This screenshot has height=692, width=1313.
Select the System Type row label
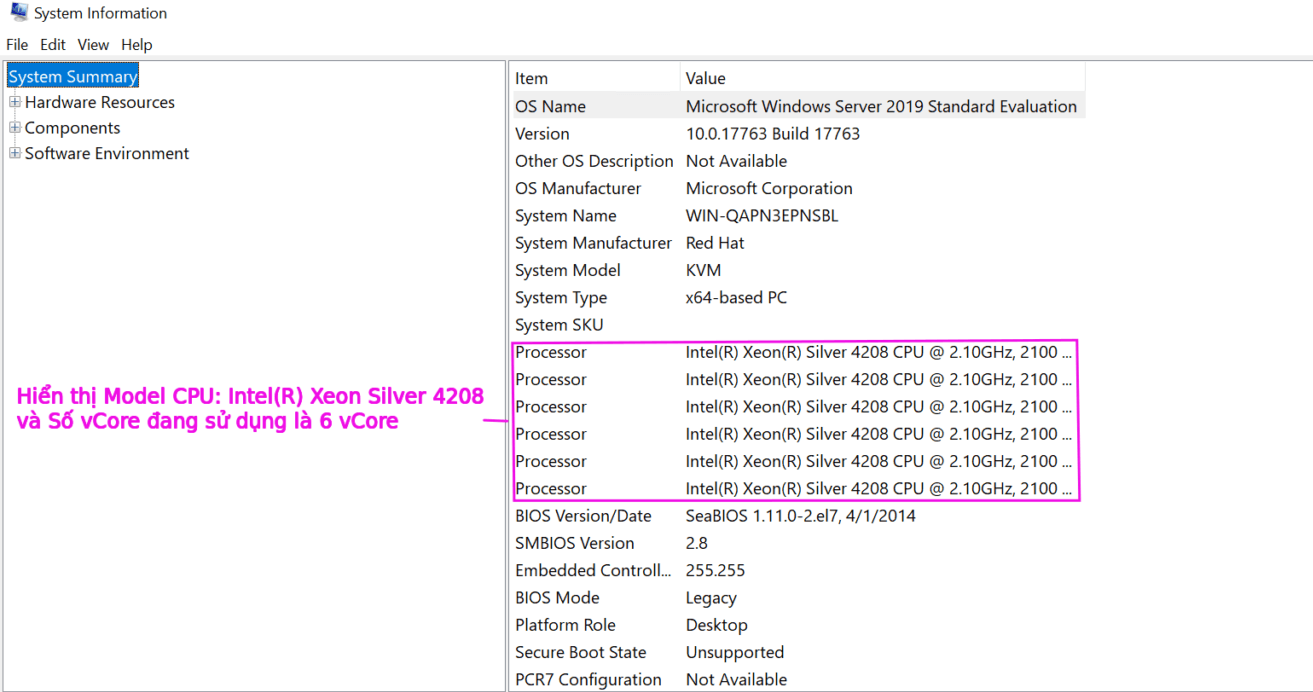point(561,298)
